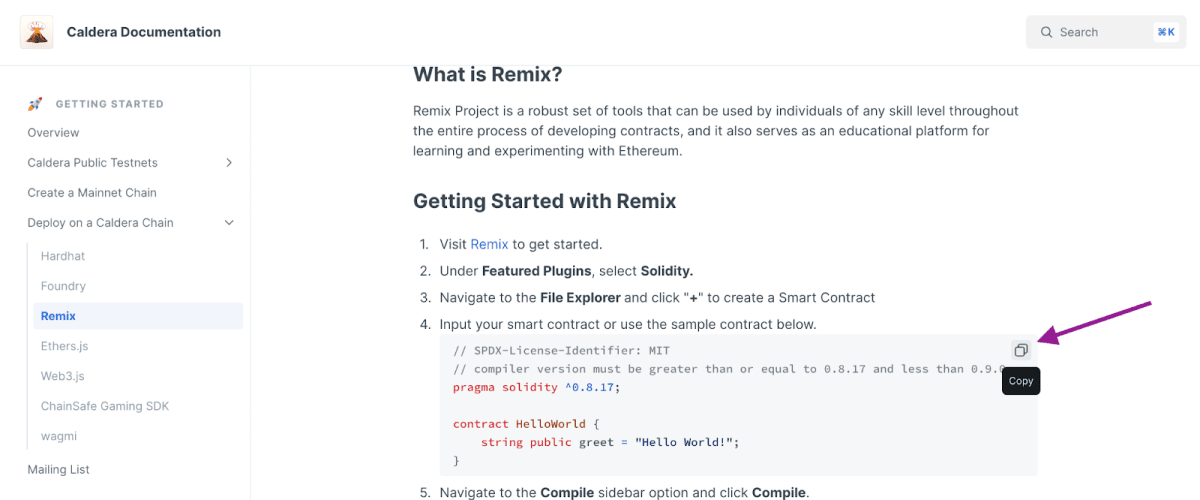The width and height of the screenshot is (1200, 500).
Task: Go to Mailing List page
Action: tap(59, 470)
